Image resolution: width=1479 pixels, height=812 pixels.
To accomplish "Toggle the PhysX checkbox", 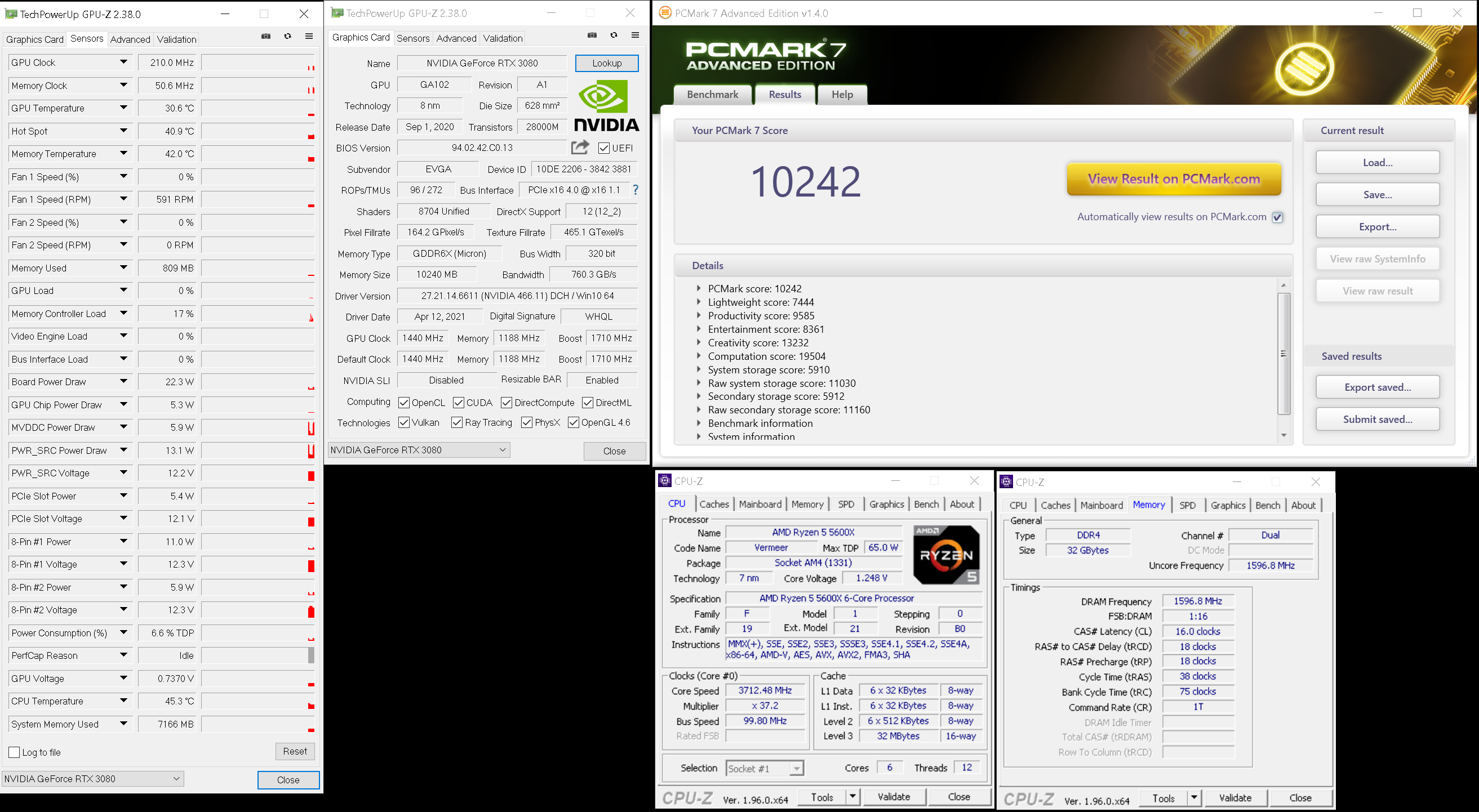I will (x=526, y=422).
